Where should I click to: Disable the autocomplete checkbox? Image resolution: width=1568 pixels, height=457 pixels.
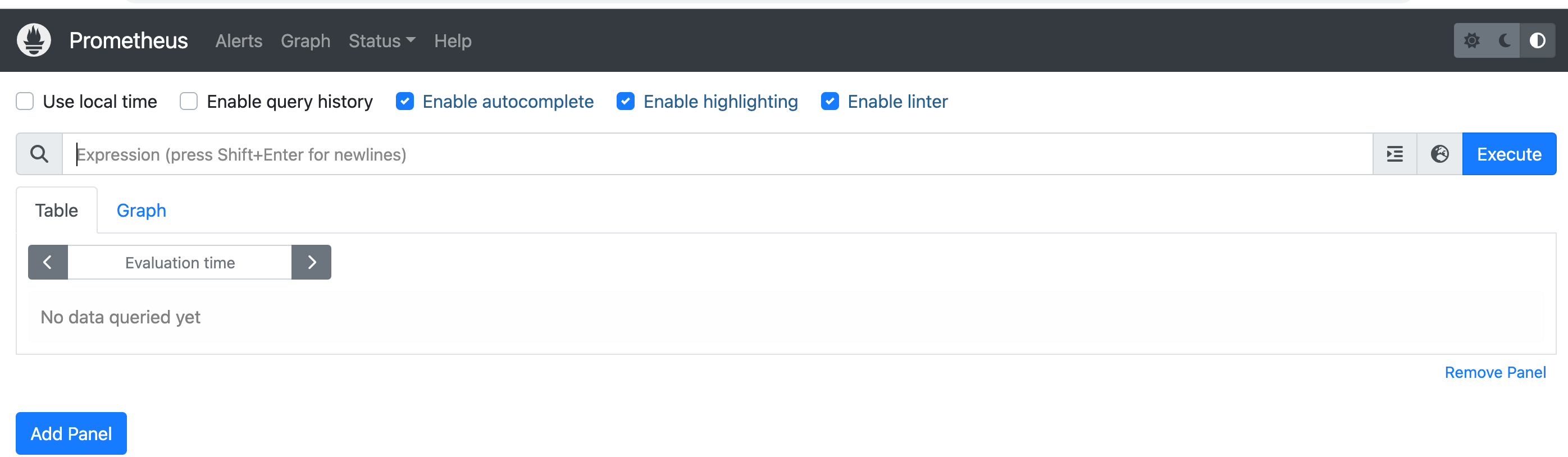(405, 101)
